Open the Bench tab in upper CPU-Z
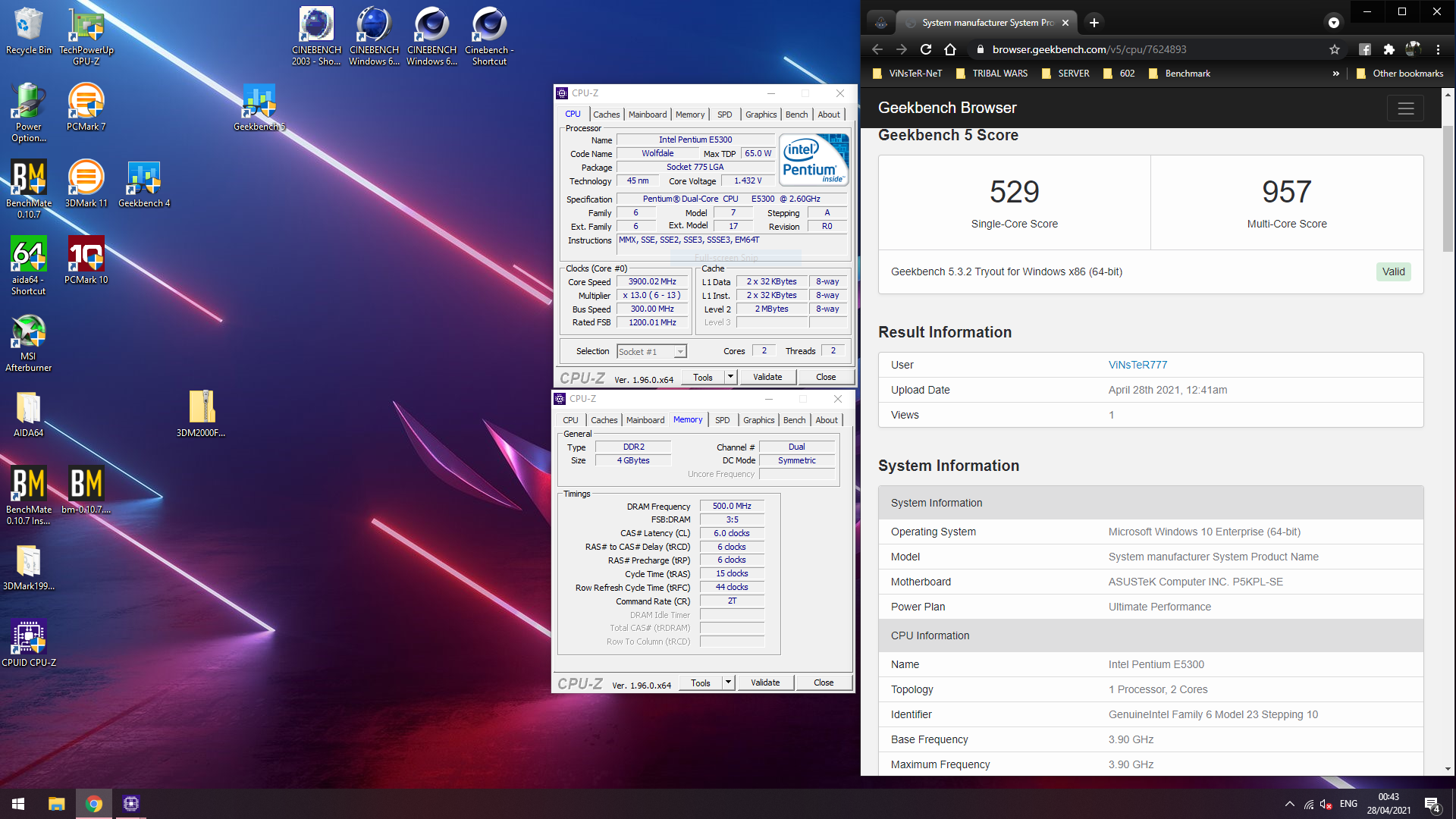The image size is (1456, 819). (x=796, y=115)
